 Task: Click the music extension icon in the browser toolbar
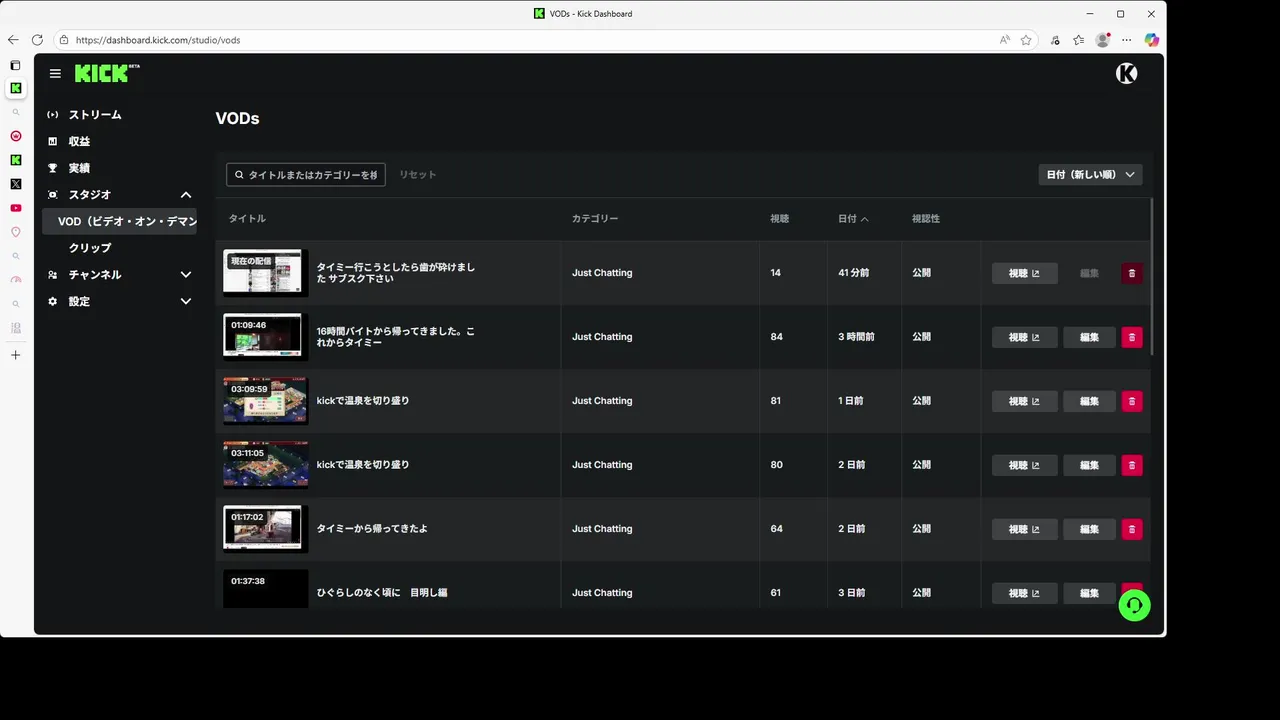coord(1055,40)
